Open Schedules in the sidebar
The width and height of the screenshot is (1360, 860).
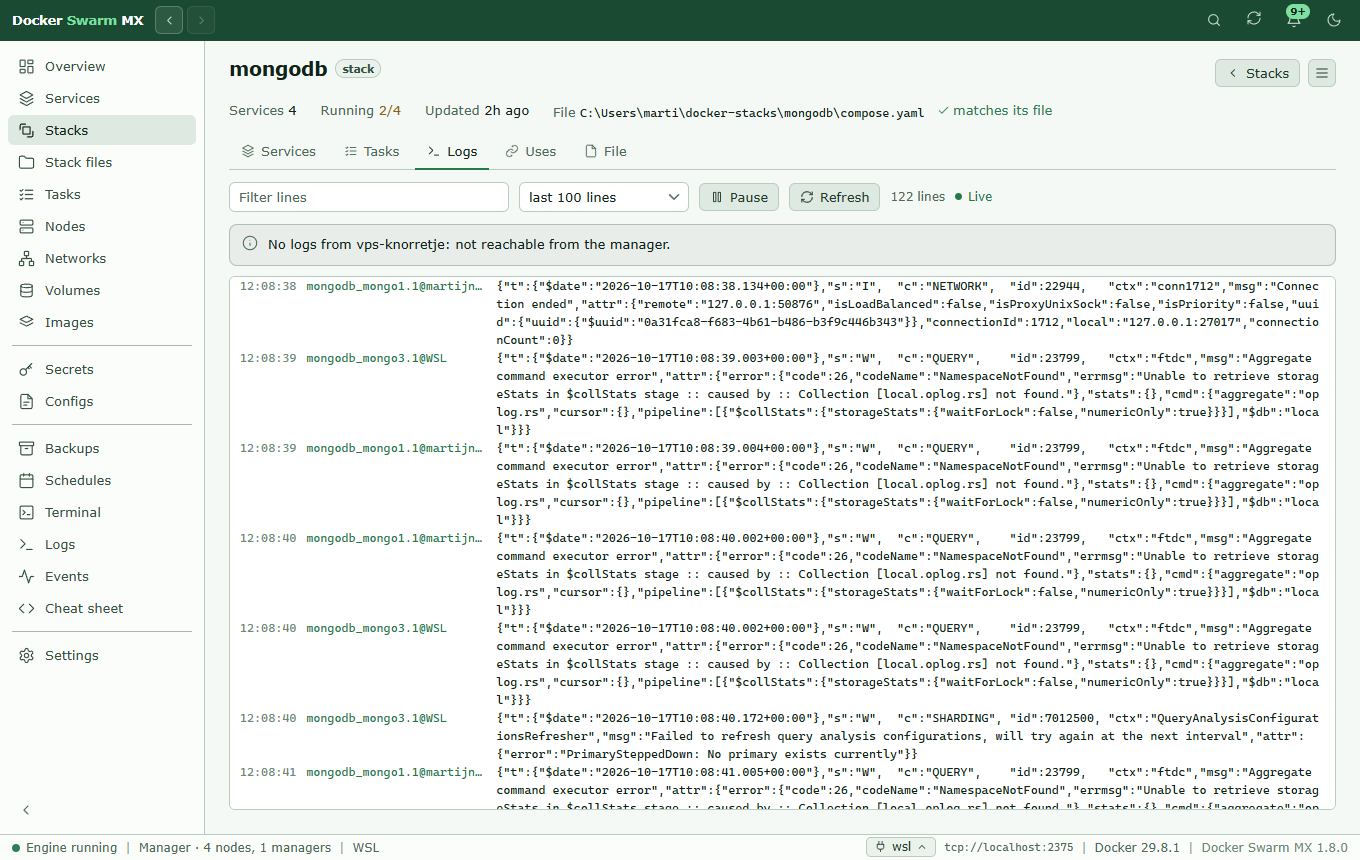tap(102, 480)
